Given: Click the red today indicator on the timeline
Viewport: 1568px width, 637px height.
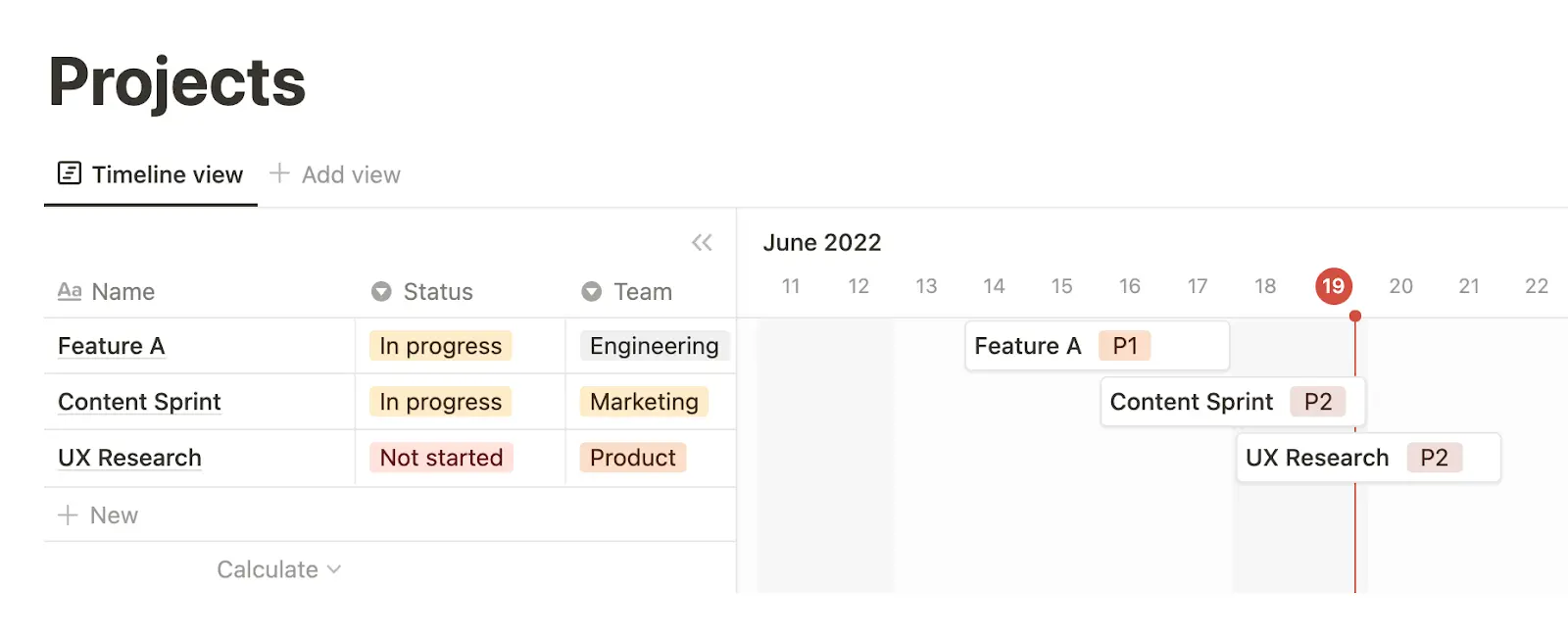Looking at the screenshot, I should (x=1355, y=441).
